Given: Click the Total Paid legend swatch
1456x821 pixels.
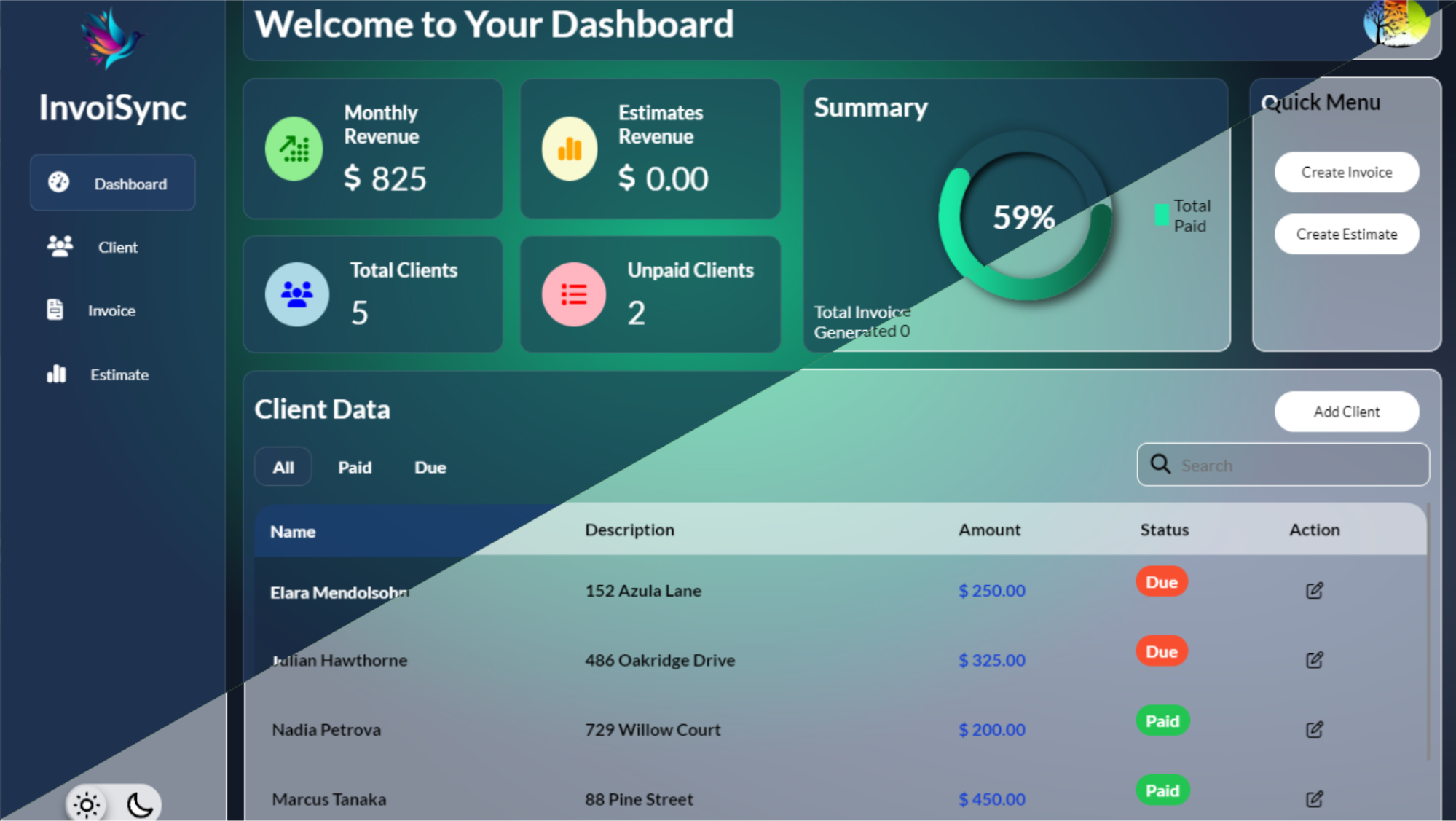Looking at the screenshot, I should click(1162, 215).
